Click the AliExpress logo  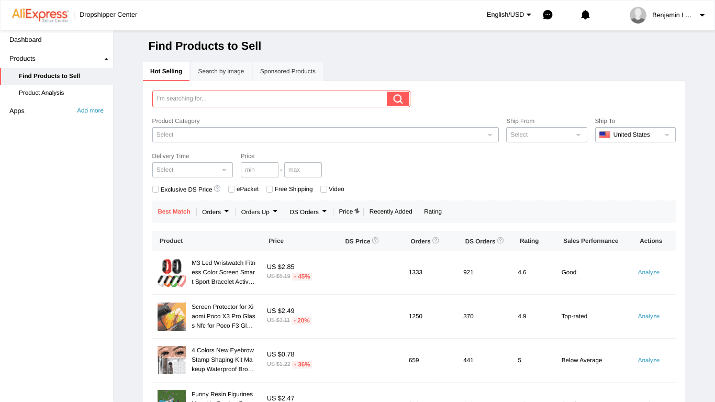pos(40,15)
